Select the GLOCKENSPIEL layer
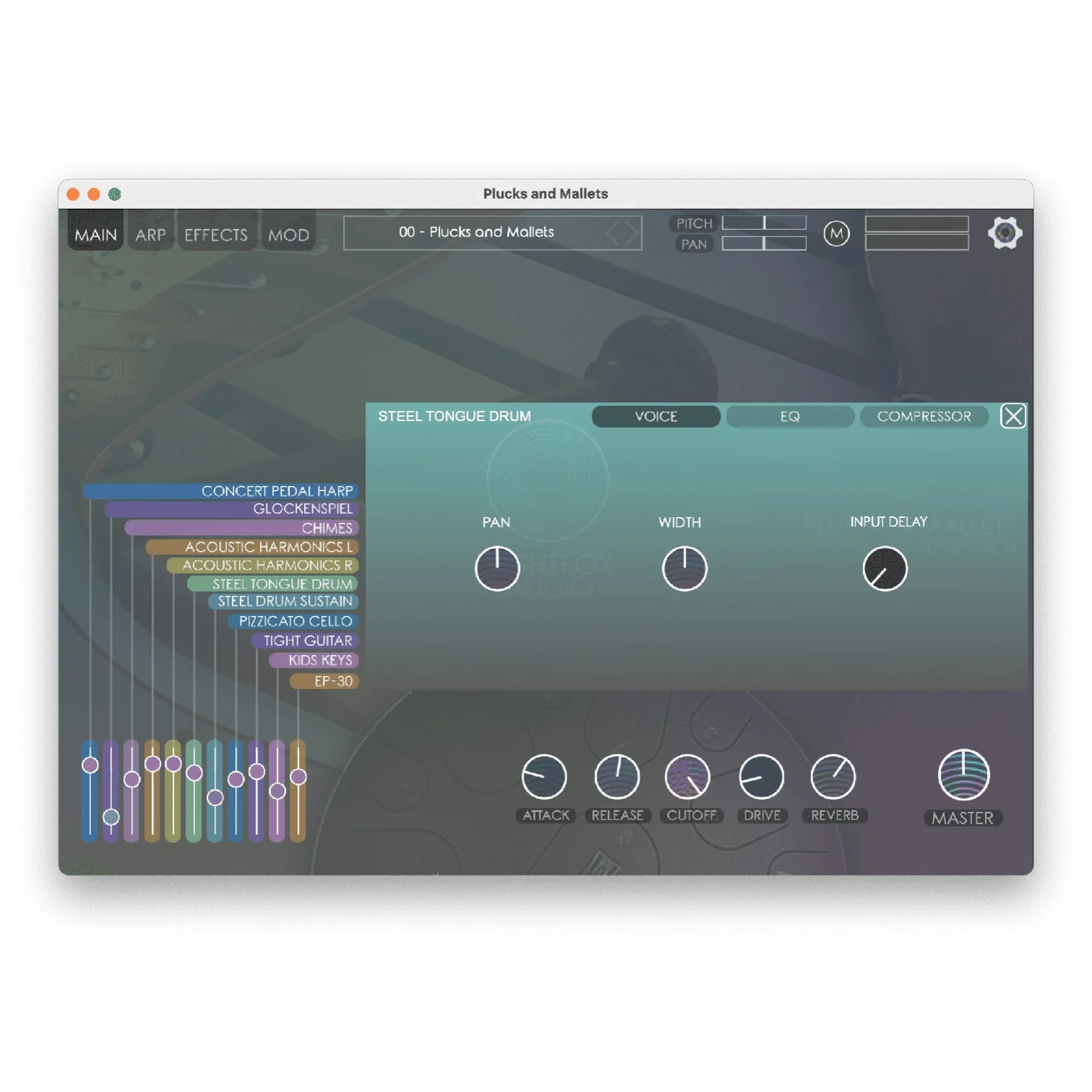 coord(232,509)
